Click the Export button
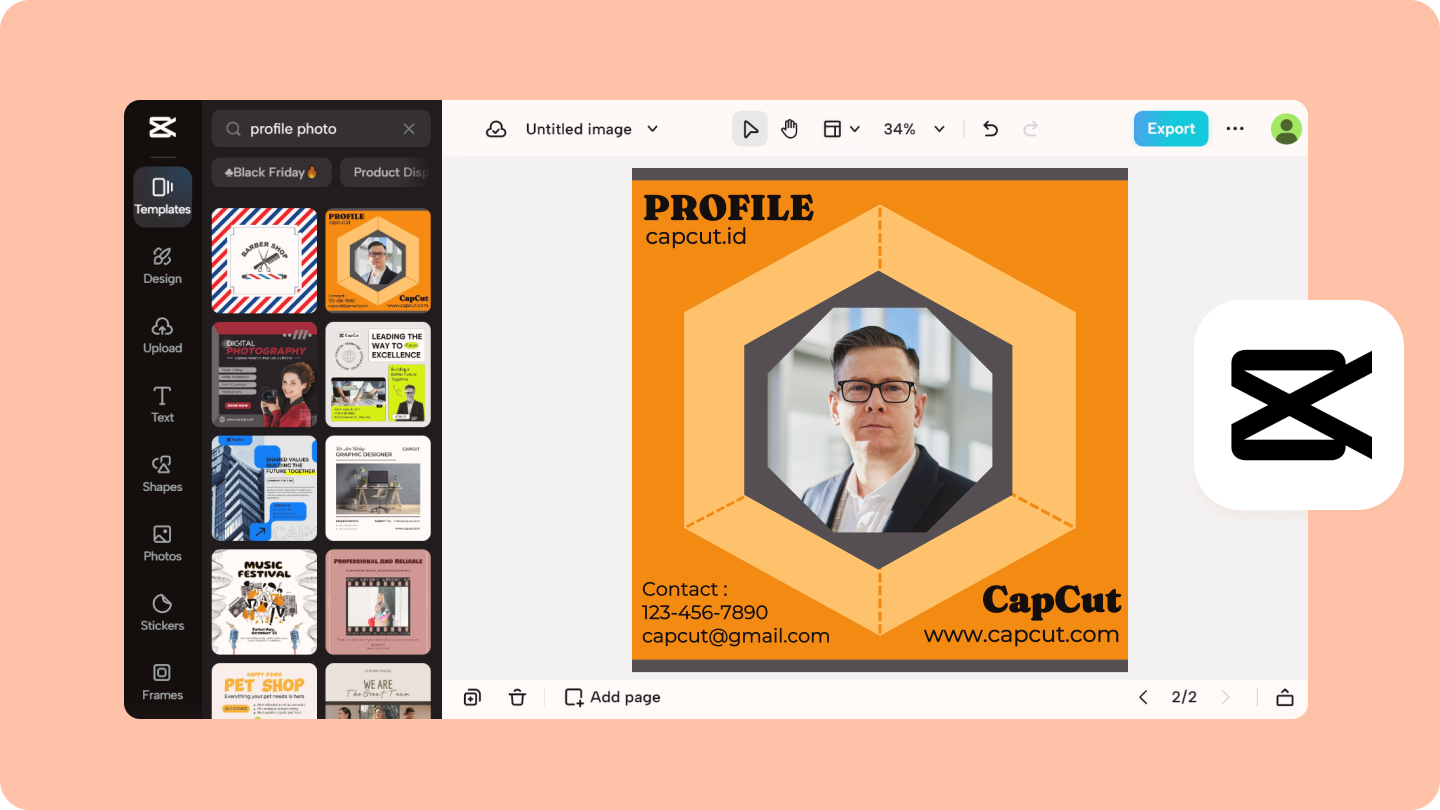The width and height of the screenshot is (1440, 810). (1170, 128)
